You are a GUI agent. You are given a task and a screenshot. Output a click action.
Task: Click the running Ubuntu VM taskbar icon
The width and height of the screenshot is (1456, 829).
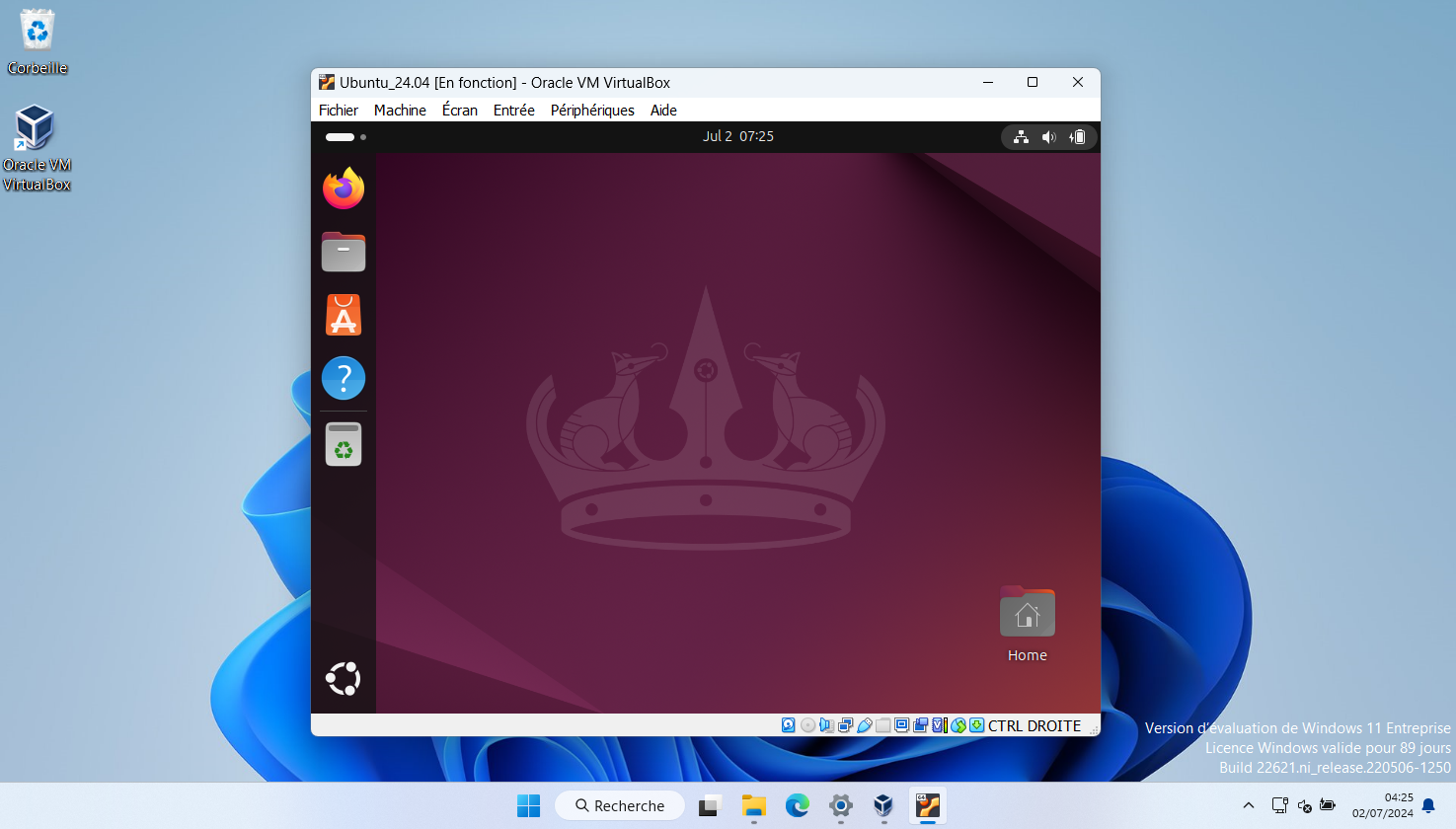pyautogui.click(x=928, y=806)
